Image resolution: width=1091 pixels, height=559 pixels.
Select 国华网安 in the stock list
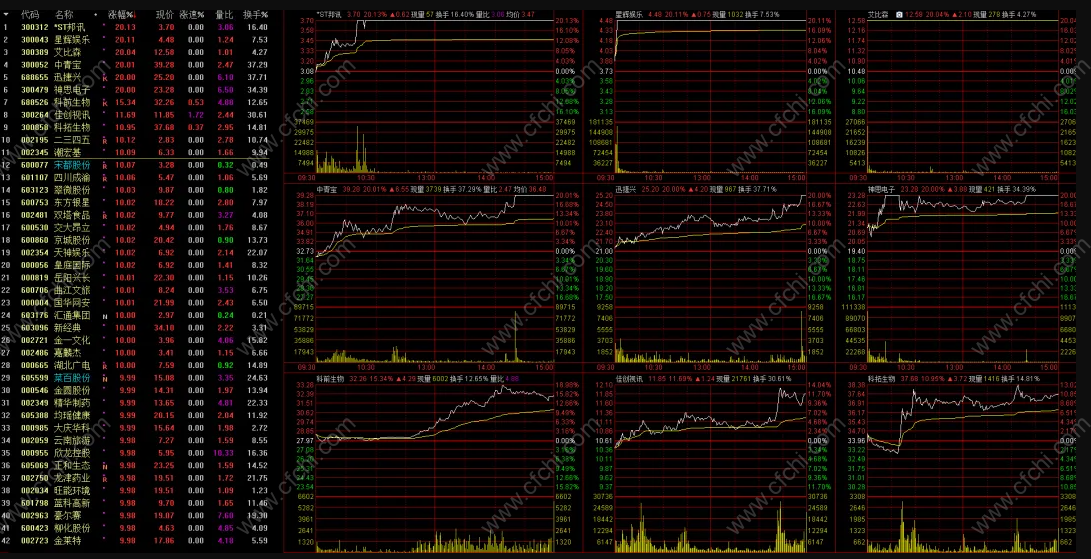click(x=72, y=303)
